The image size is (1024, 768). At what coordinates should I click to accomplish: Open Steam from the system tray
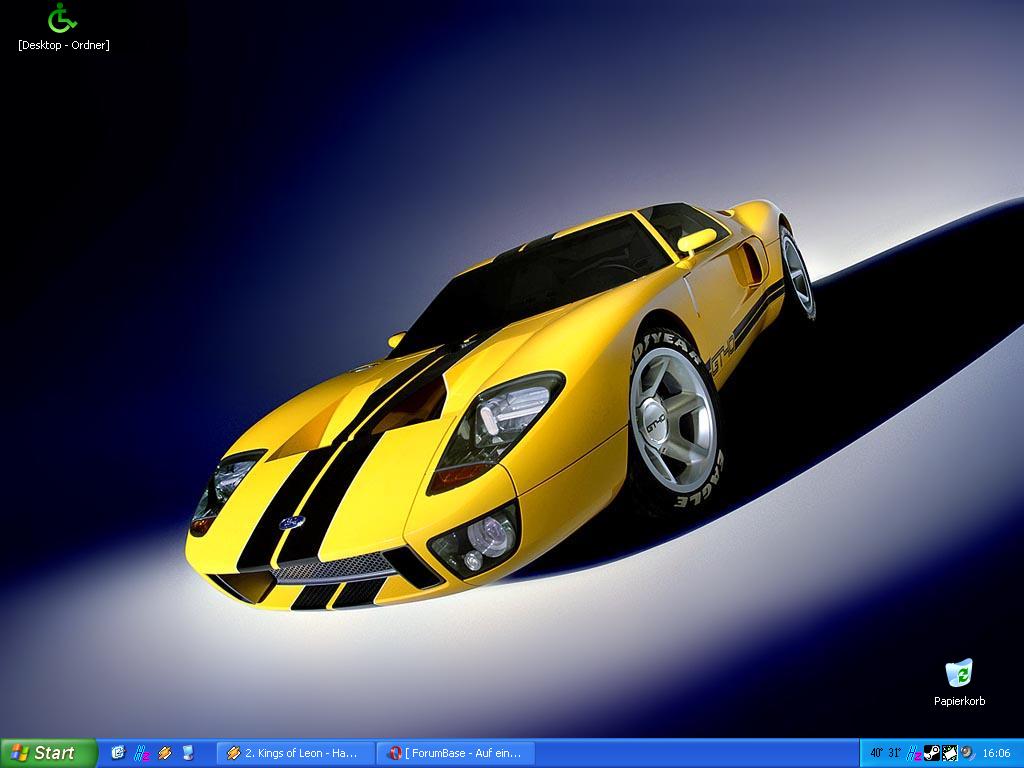(932, 753)
